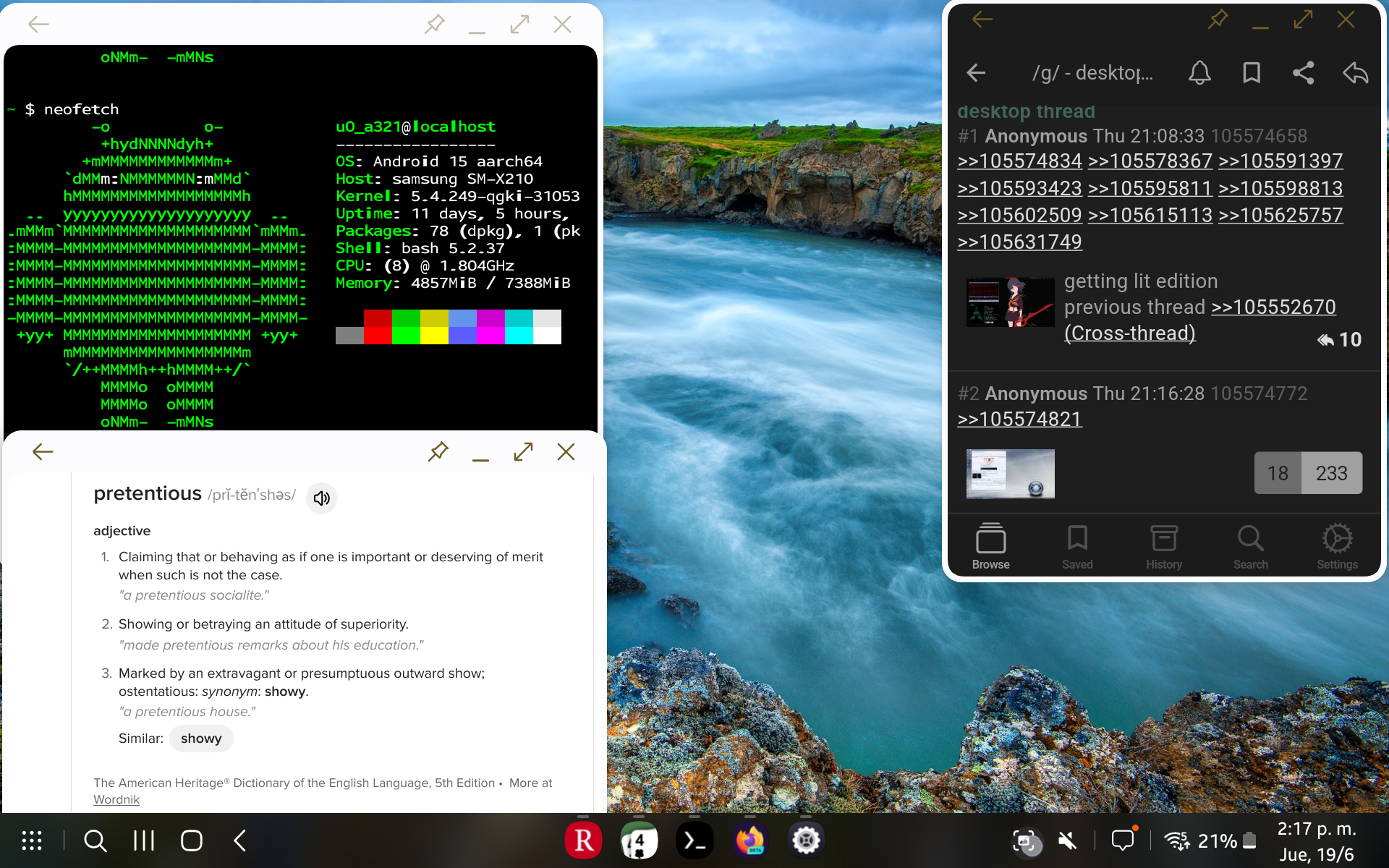The width and height of the screenshot is (1389, 868).
Task: Click the yellow color block in neofetch
Action: click(x=434, y=327)
